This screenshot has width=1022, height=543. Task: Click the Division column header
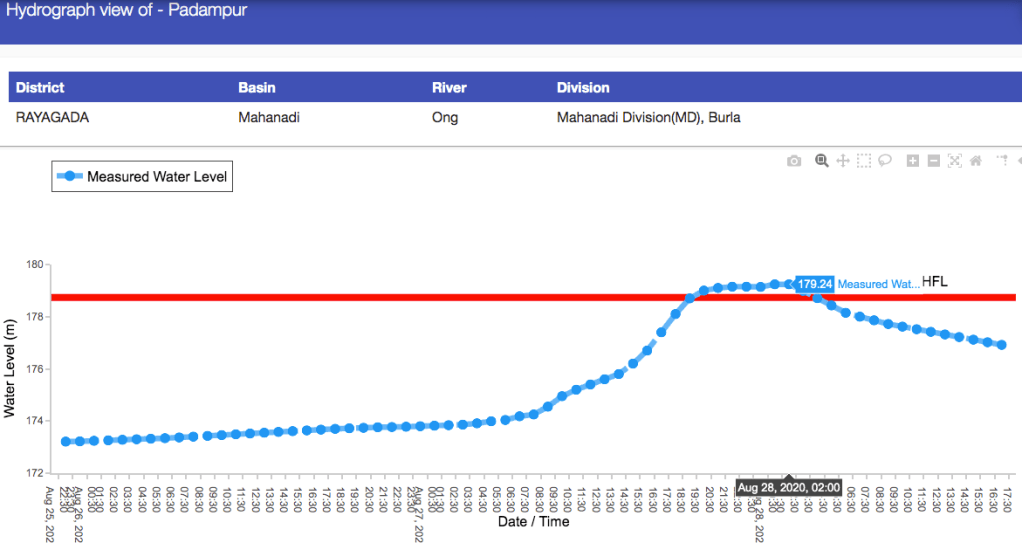(x=583, y=88)
